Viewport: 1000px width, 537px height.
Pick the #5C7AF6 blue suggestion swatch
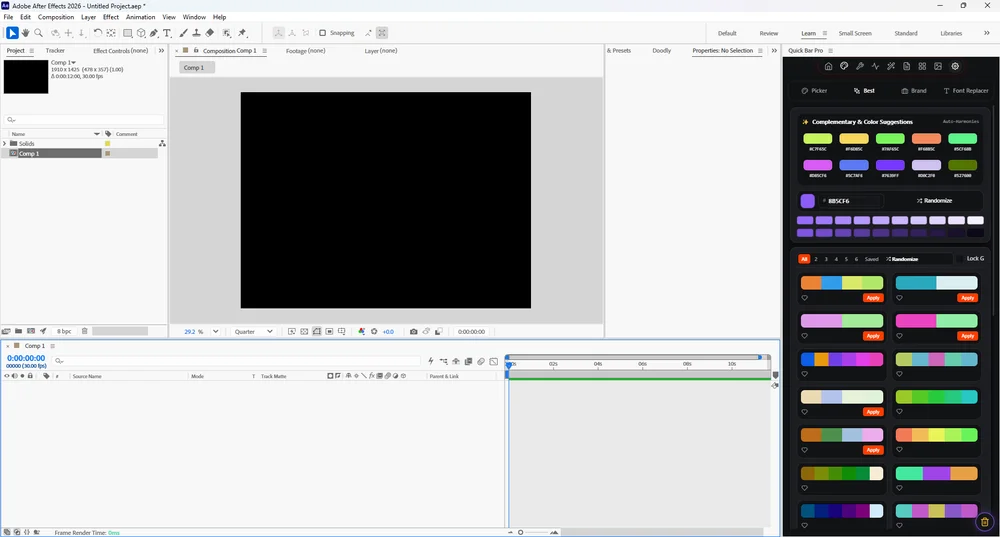[854, 165]
